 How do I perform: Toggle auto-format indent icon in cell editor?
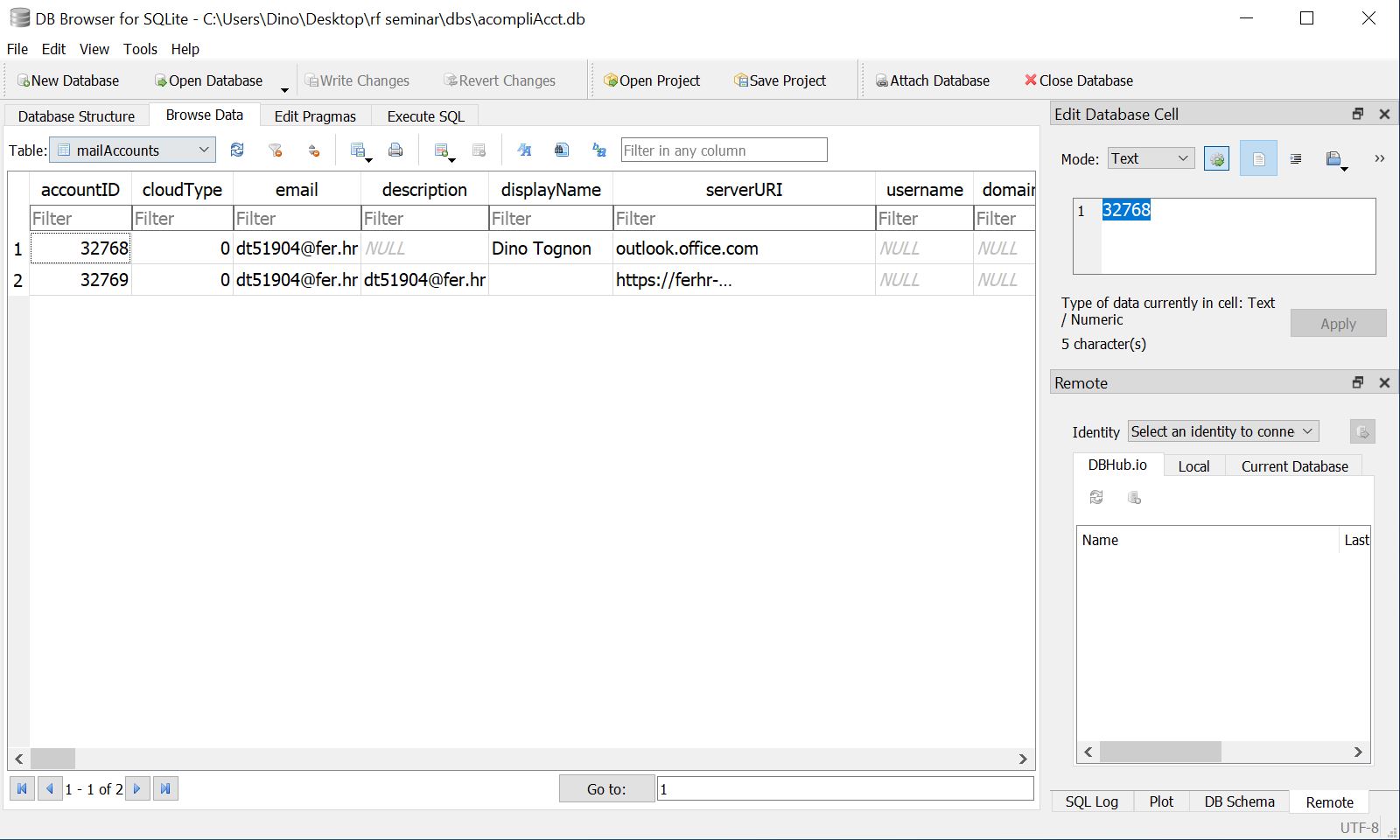(x=1296, y=159)
